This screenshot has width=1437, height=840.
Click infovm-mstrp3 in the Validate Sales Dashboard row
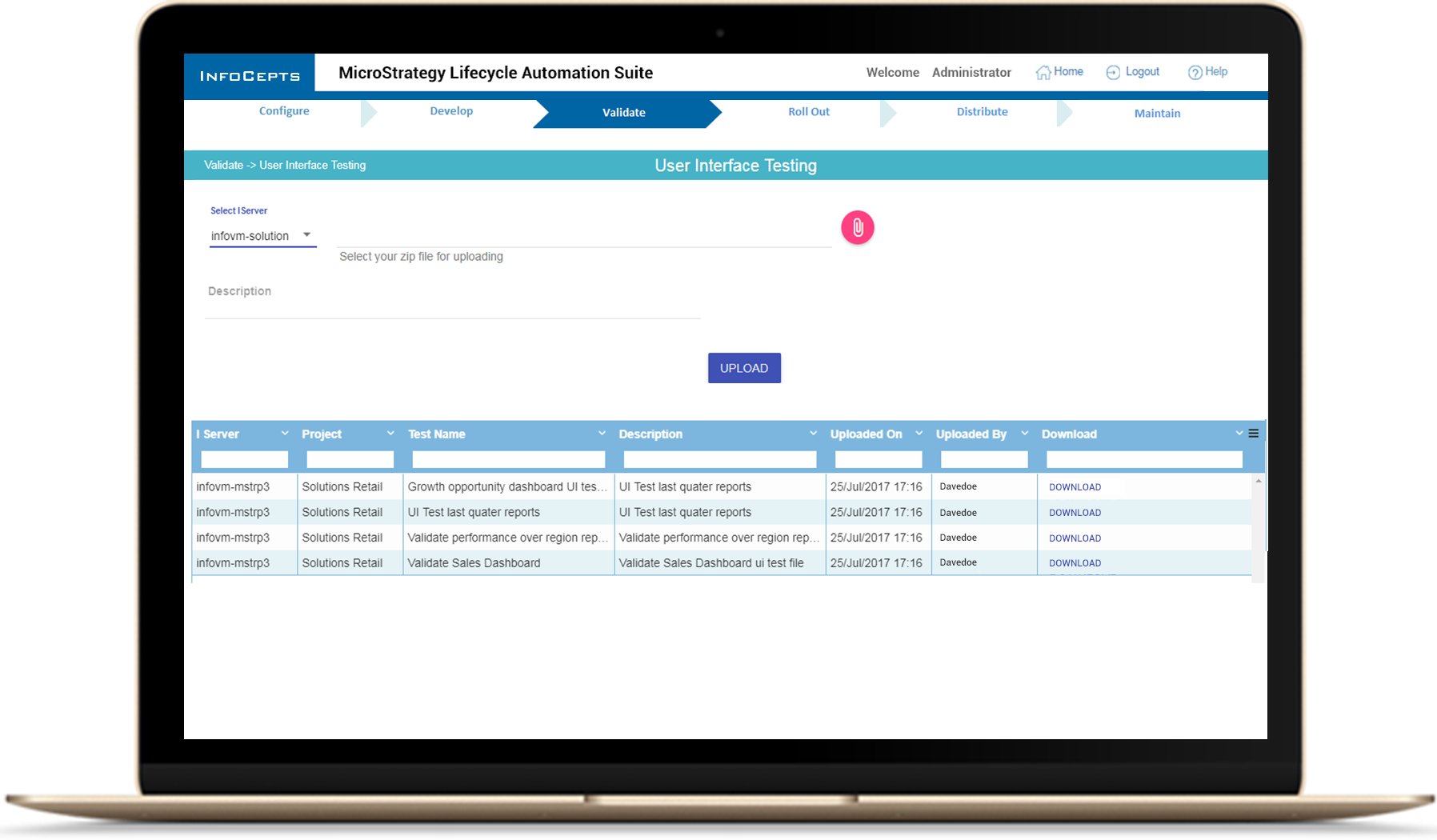(233, 563)
